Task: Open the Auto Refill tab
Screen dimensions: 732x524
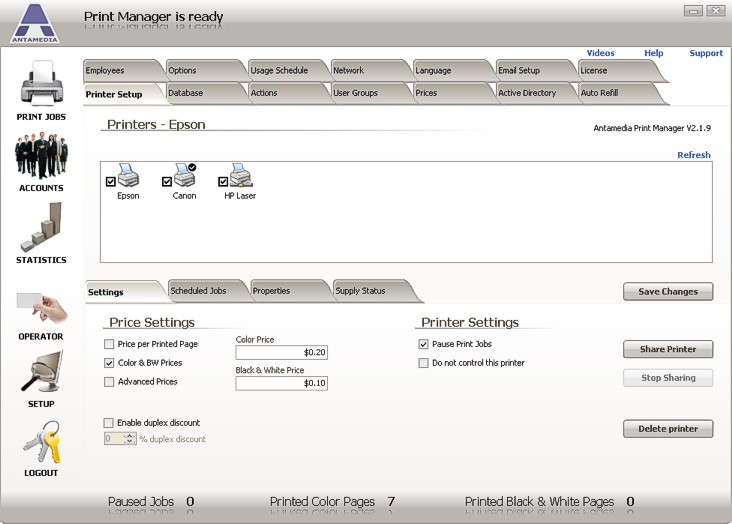Action: coord(619,93)
